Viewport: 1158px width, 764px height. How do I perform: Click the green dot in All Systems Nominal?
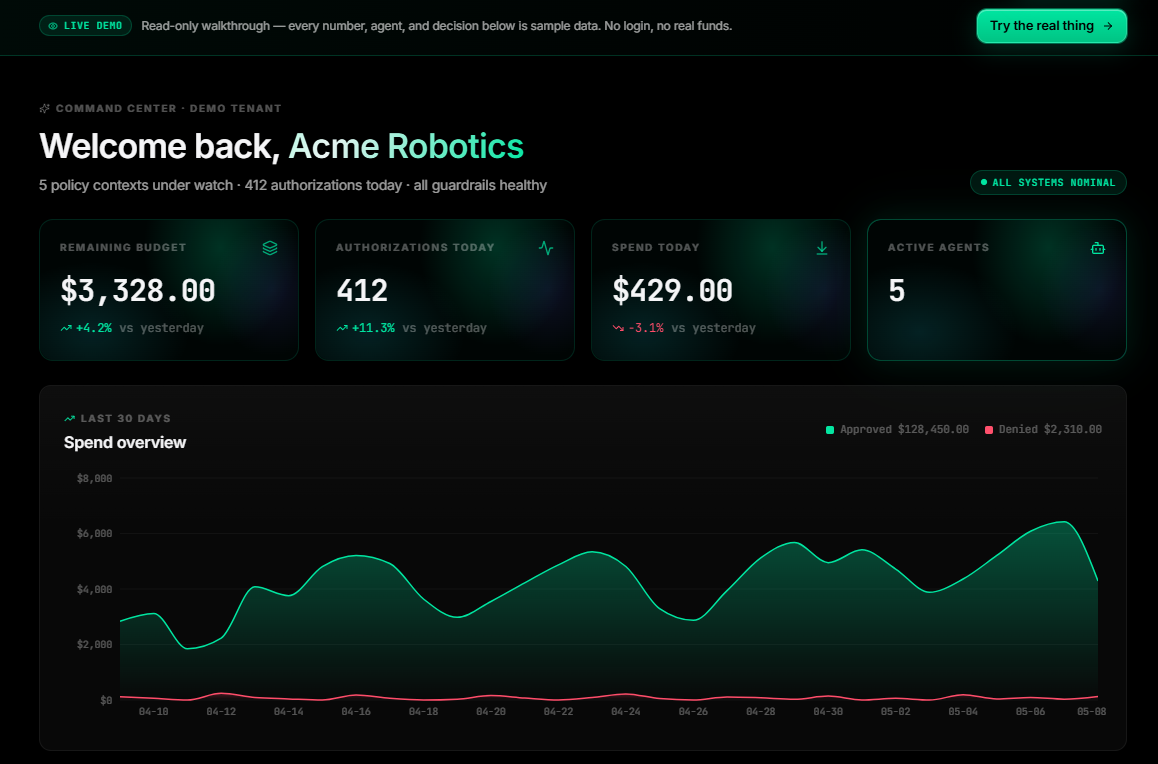tap(984, 182)
